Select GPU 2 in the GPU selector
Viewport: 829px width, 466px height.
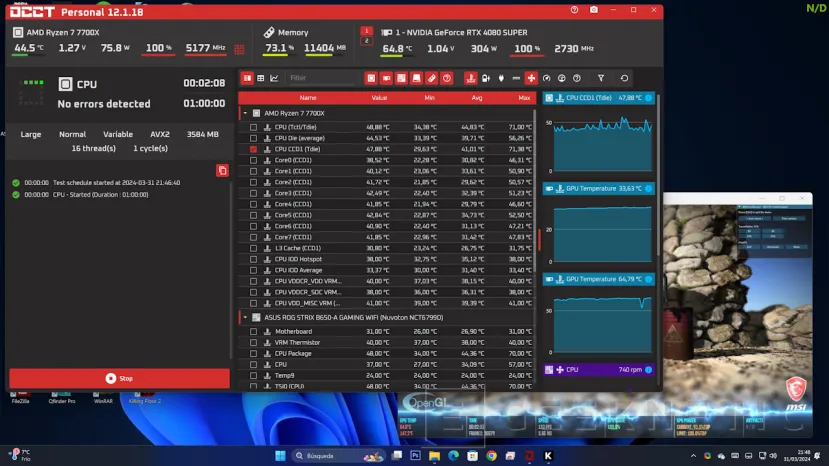pos(366,41)
